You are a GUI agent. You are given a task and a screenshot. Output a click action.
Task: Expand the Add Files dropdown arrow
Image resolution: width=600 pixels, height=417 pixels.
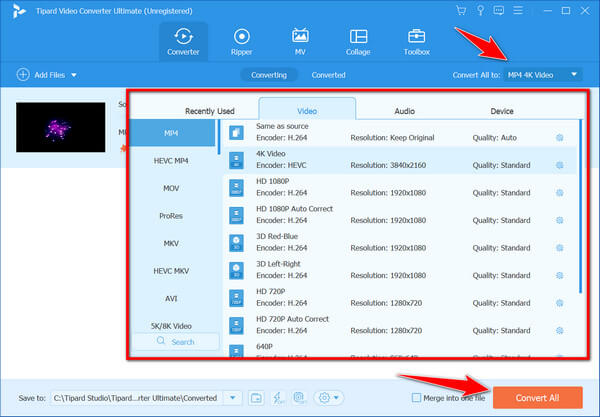pos(74,75)
